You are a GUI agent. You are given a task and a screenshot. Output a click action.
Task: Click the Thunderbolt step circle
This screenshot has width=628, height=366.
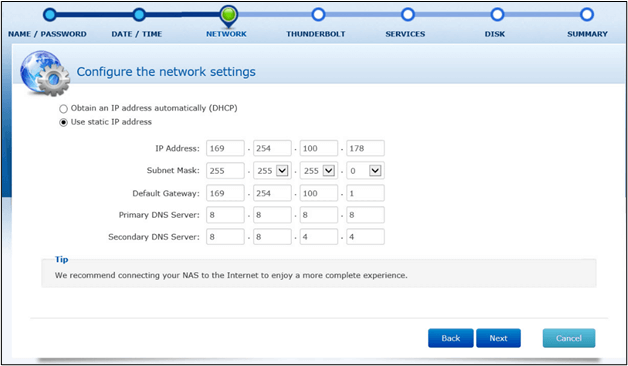318,15
